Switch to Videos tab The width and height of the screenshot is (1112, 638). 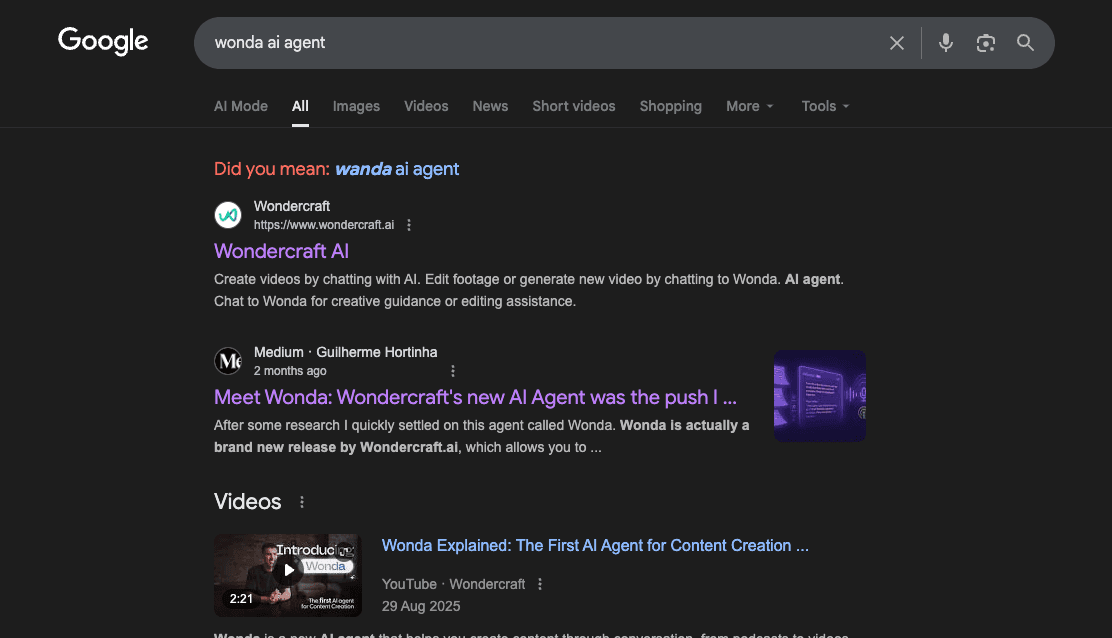coord(426,106)
